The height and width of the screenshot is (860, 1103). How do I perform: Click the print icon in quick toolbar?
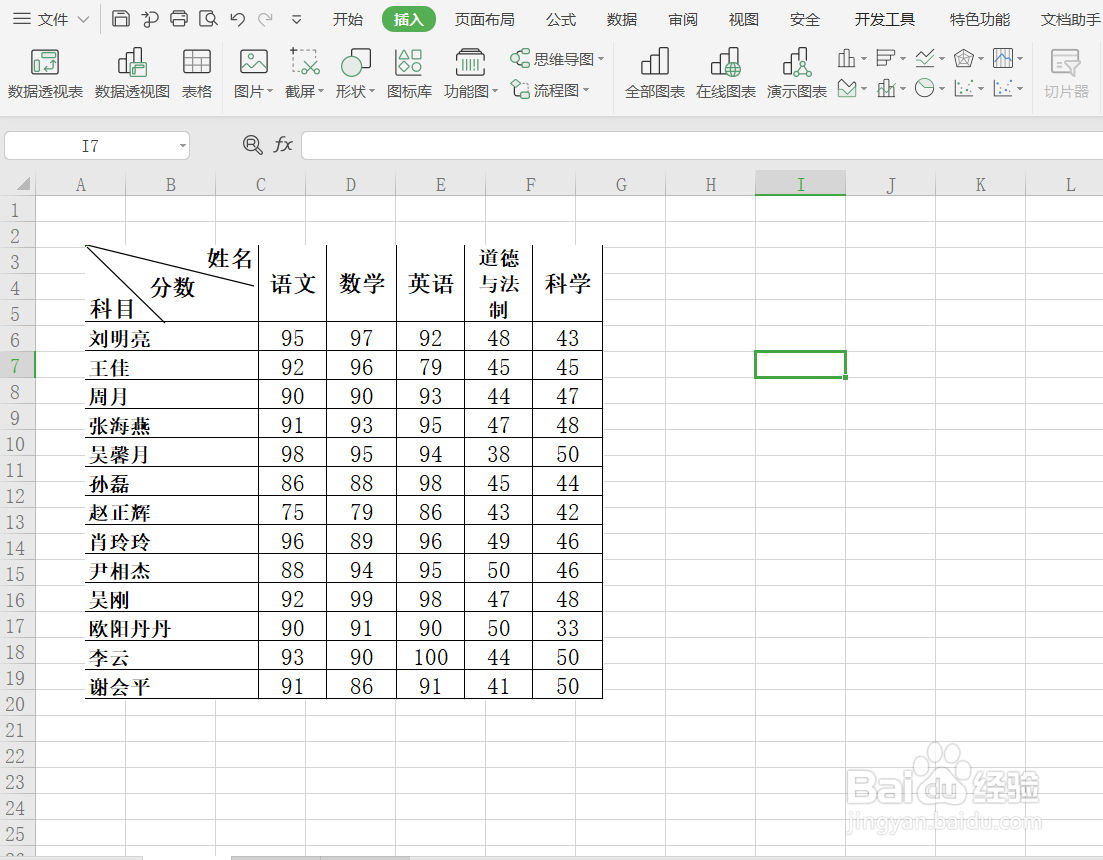[179, 19]
